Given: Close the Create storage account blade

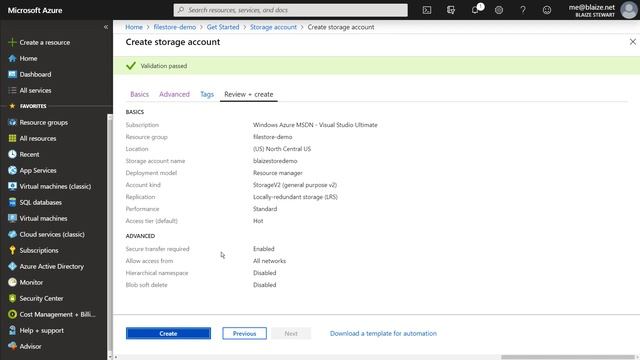Looking at the screenshot, I should click(633, 42).
